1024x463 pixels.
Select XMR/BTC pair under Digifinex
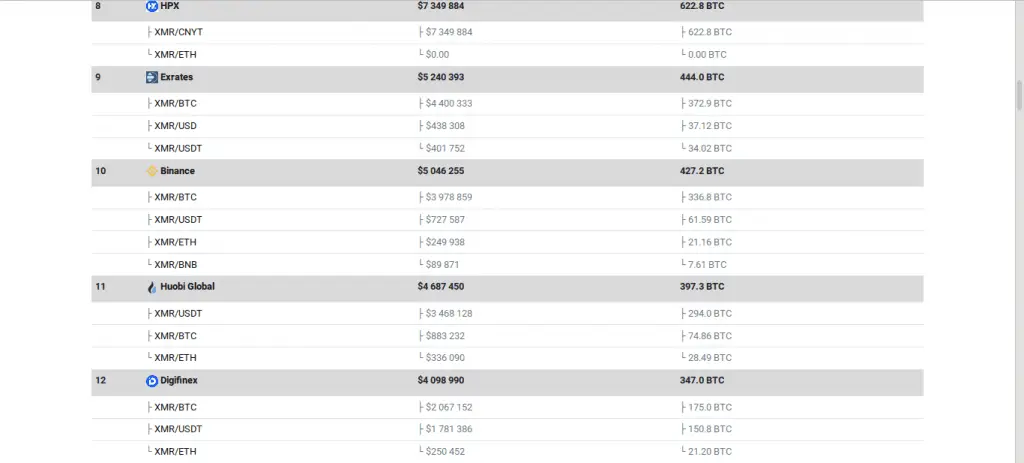point(175,407)
